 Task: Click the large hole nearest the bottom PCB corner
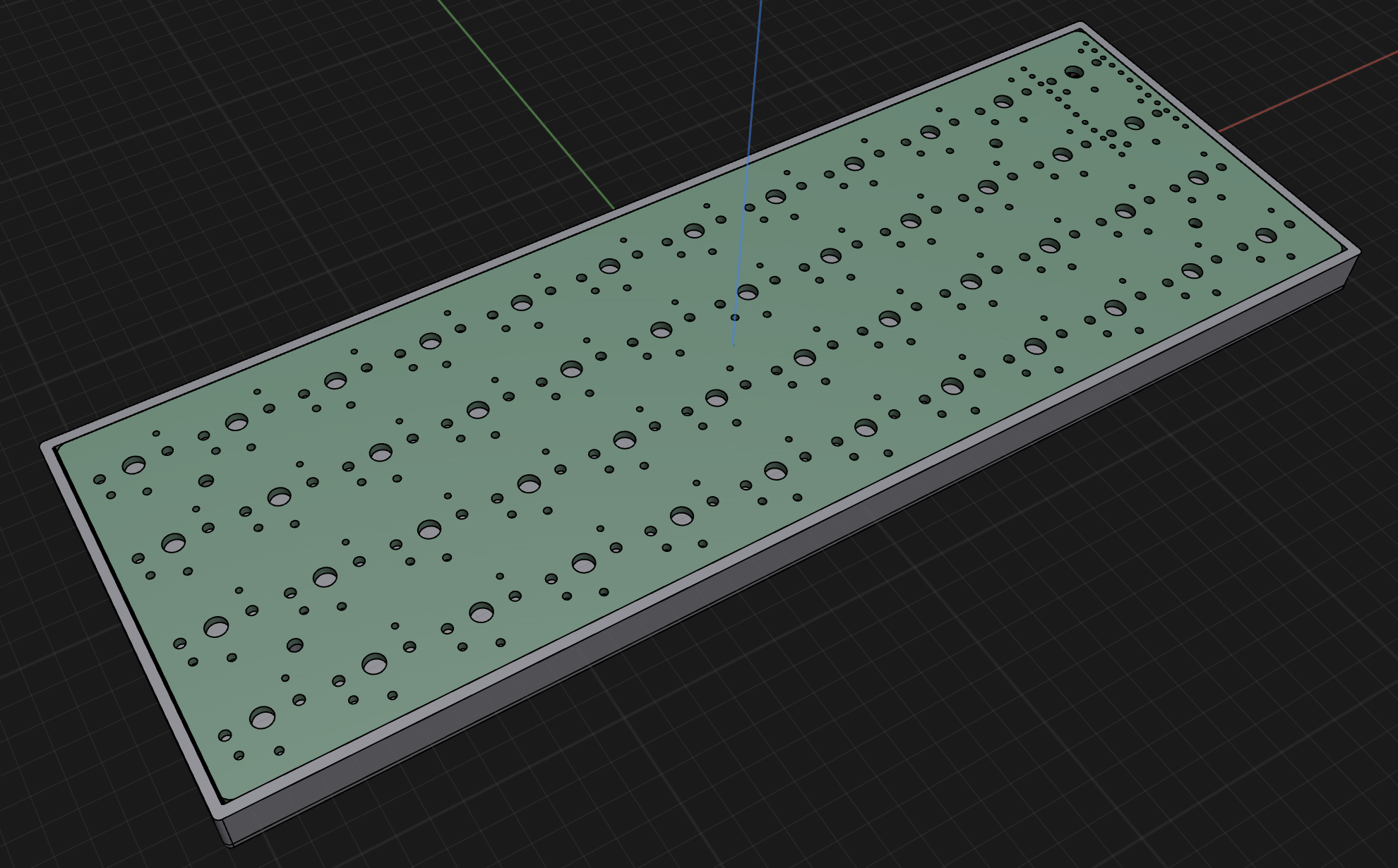pyautogui.click(x=262, y=718)
